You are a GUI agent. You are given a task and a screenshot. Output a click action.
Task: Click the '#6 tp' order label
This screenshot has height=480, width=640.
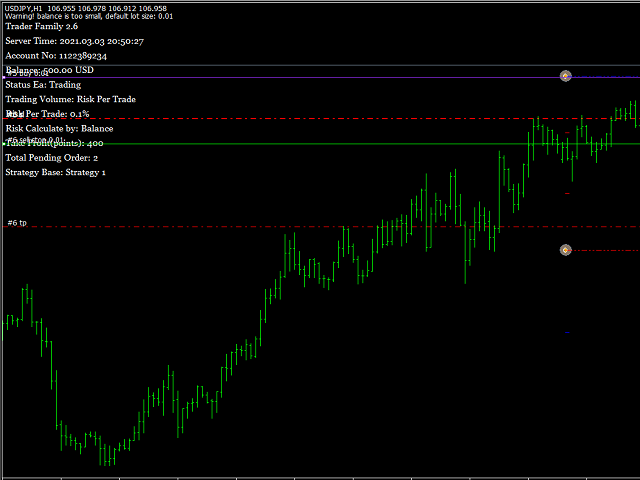(x=17, y=222)
